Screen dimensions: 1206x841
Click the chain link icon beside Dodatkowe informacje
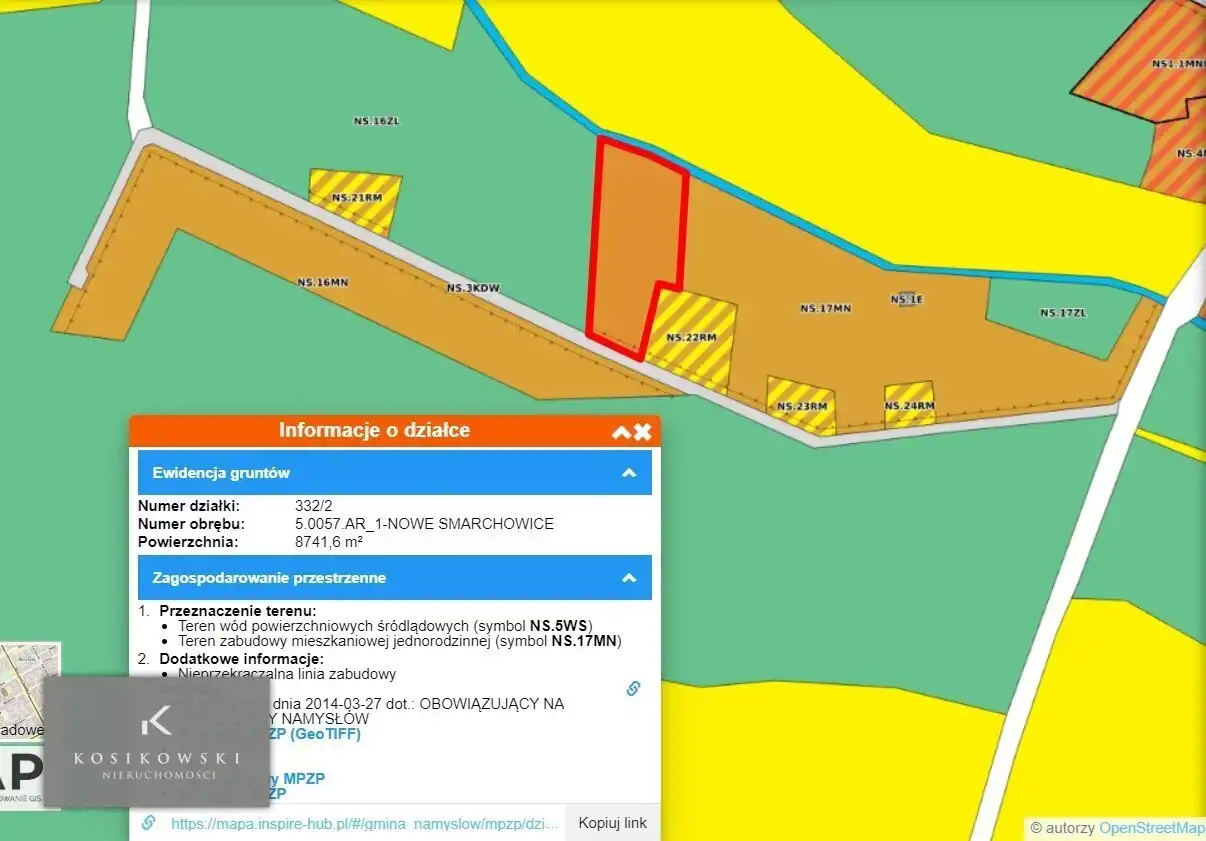[x=633, y=688]
